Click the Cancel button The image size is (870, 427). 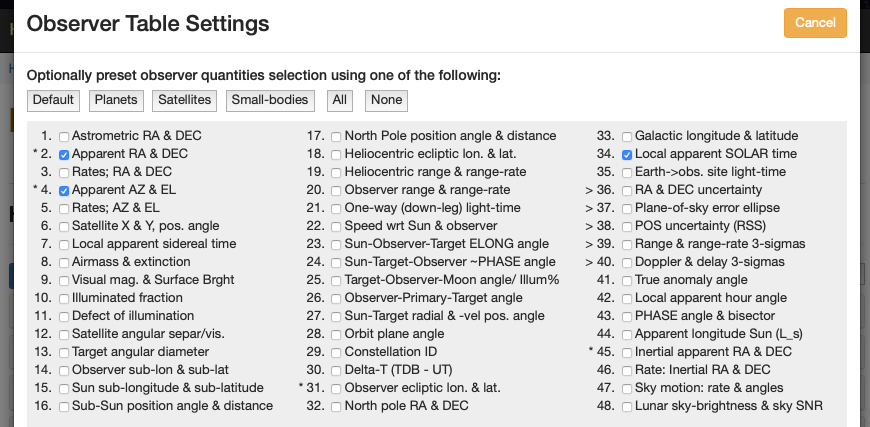pos(815,23)
